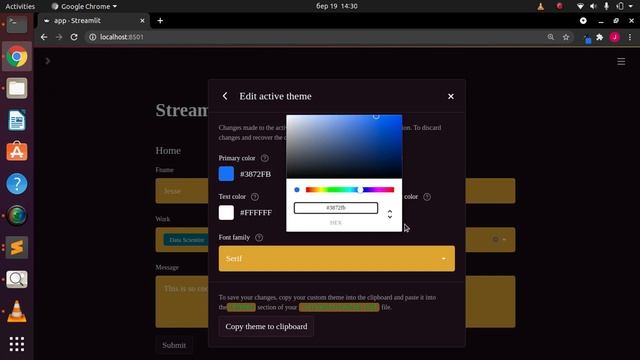The image size is (640, 360).
Task: Open the system status menu arrow
Action: pyautogui.click(x=631, y=6)
